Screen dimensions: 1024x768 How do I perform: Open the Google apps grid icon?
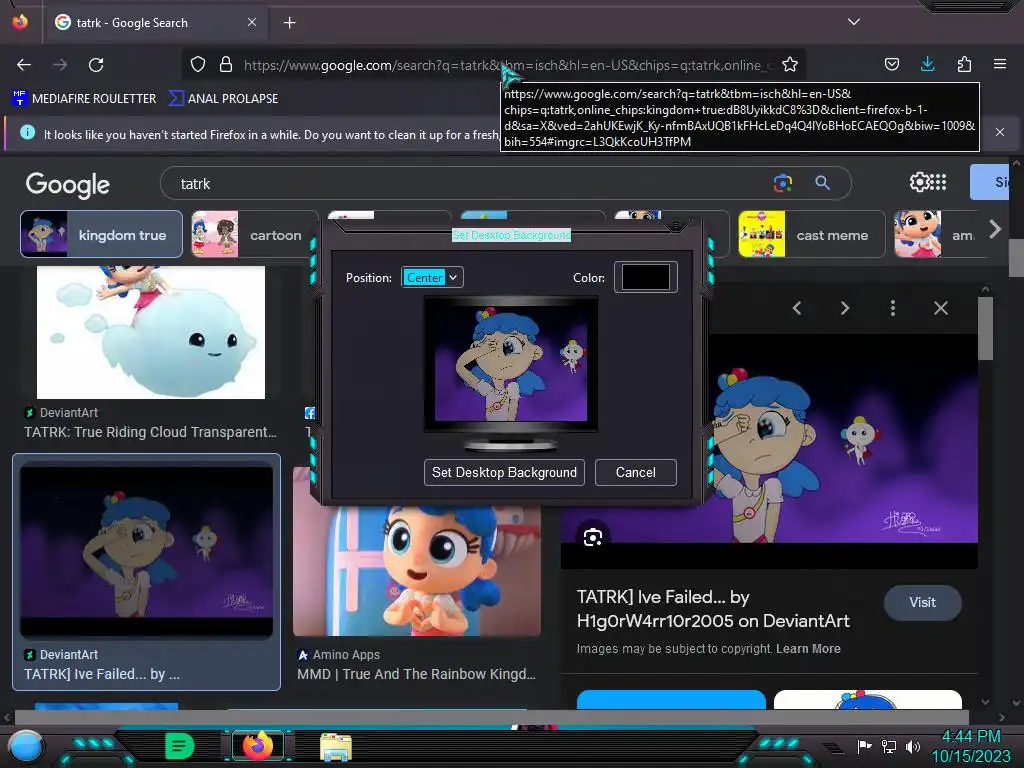pyautogui.click(x=938, y=182)
